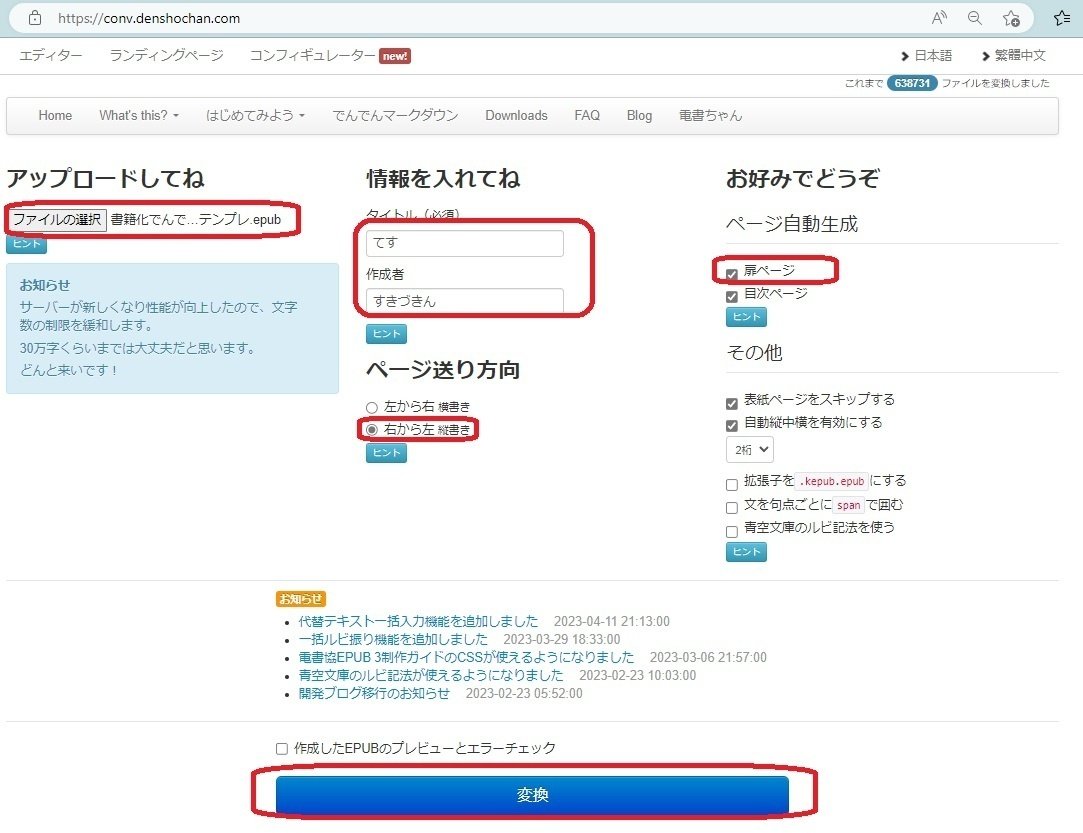Viewport: 1083px width, 833px height.
Task: Click inside the タイトル title input field
Action: [x=464, y=242]
